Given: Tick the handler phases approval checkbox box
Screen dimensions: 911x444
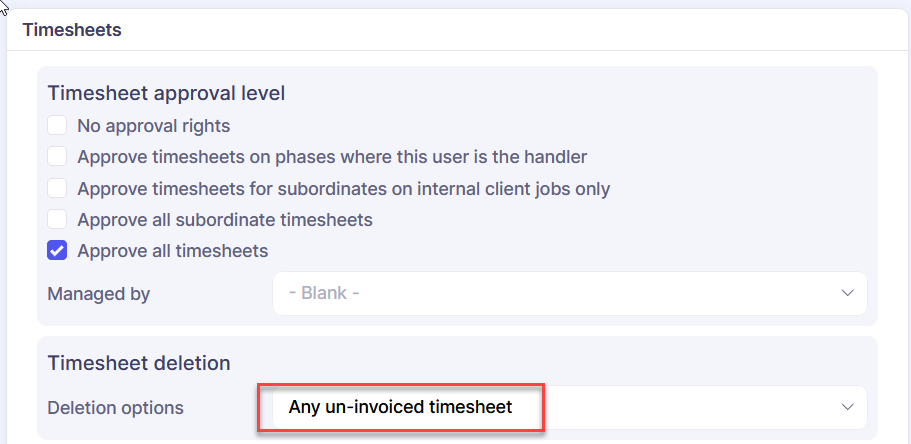Looking at the screenshot, I should coord(58,157).
